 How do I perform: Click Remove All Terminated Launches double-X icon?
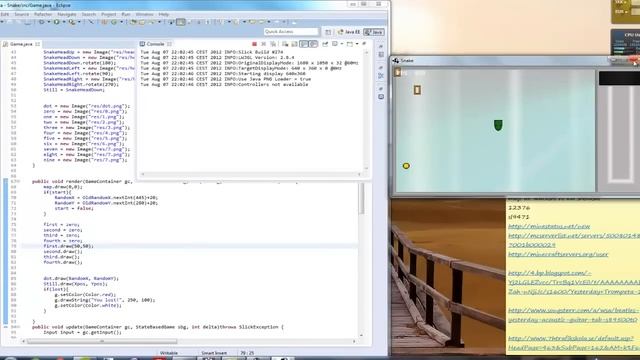click(x=273, y=44)
